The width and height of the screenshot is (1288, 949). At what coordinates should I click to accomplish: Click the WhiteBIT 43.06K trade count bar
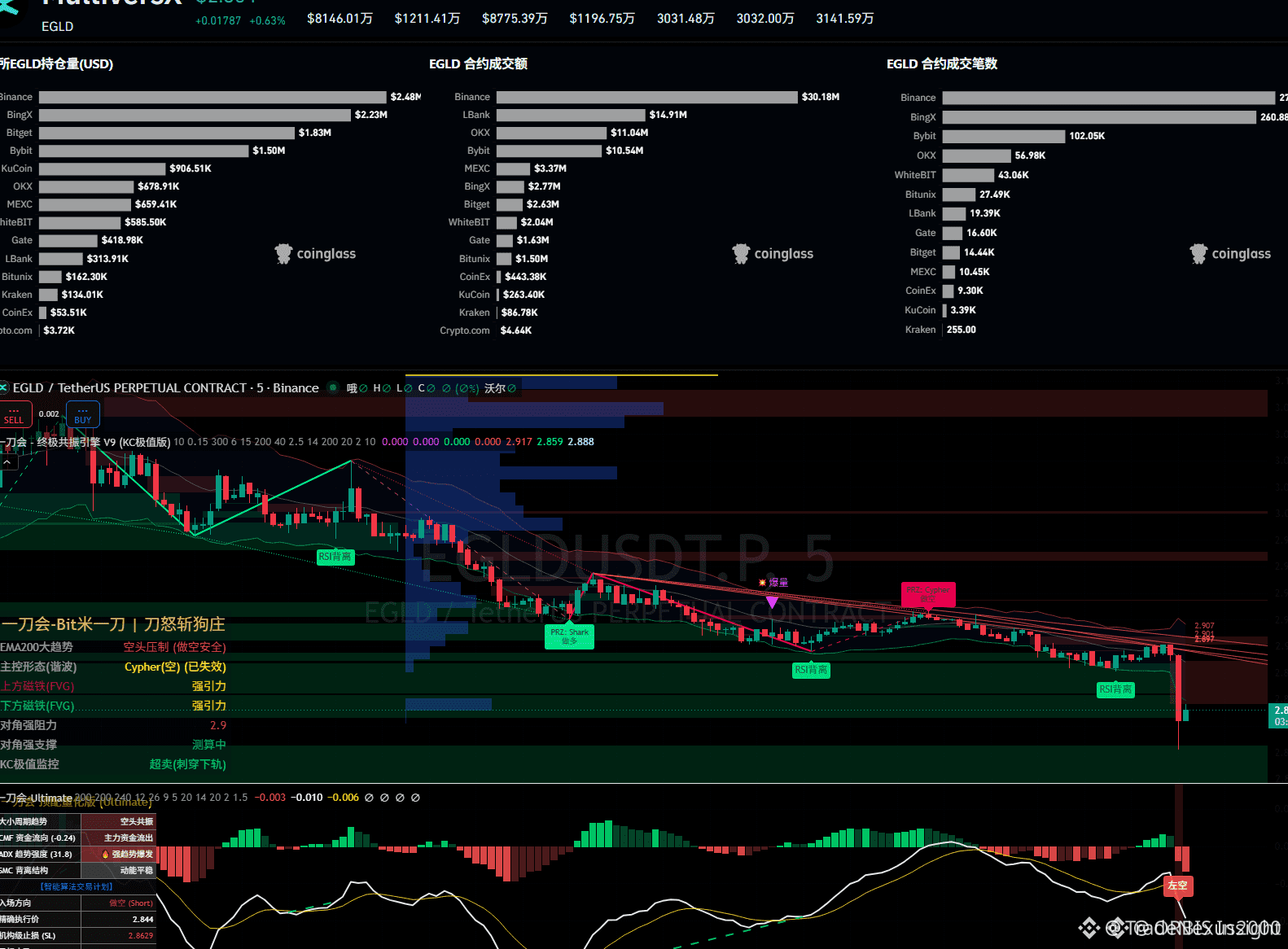tap(969, 175)
